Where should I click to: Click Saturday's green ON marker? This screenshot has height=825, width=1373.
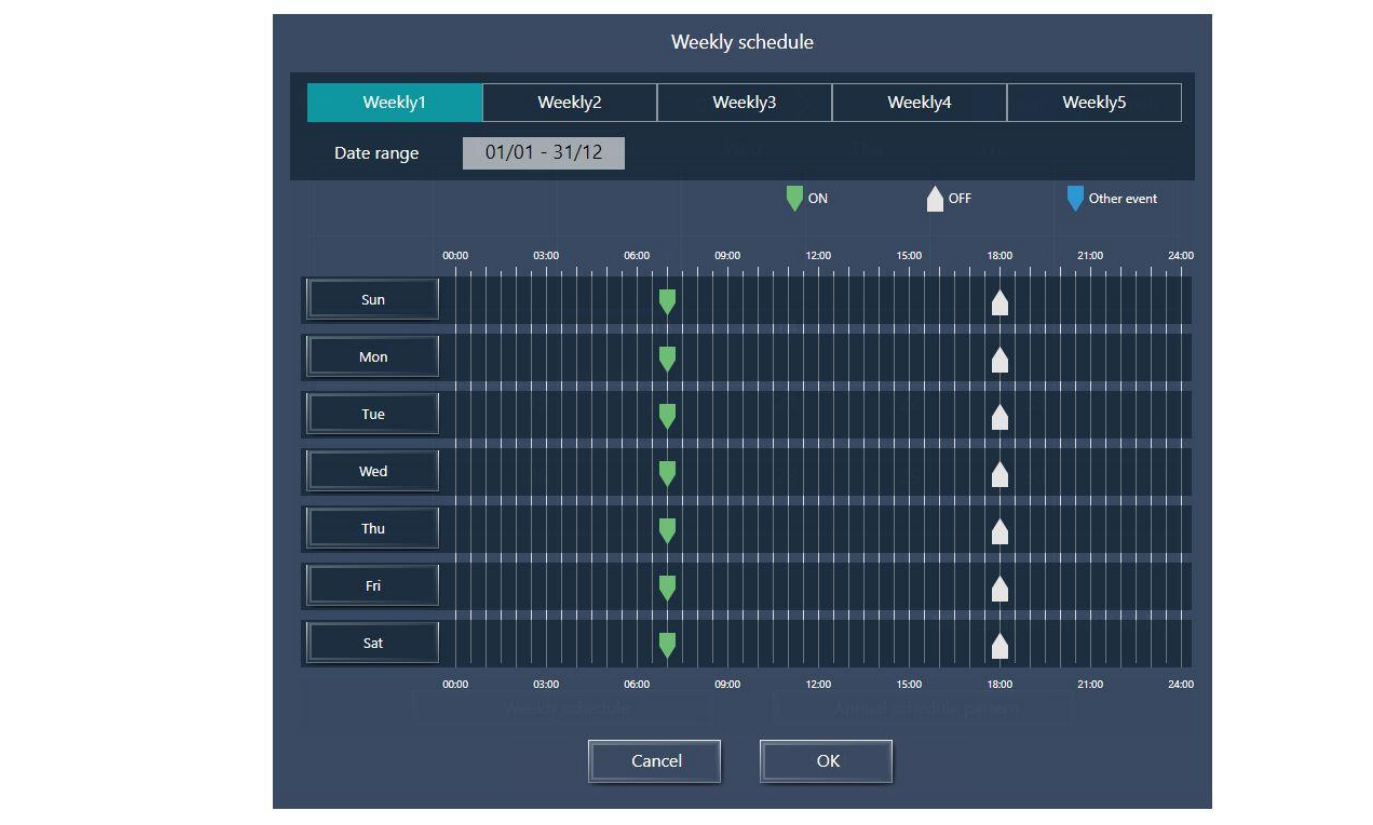tap(667, 645)
